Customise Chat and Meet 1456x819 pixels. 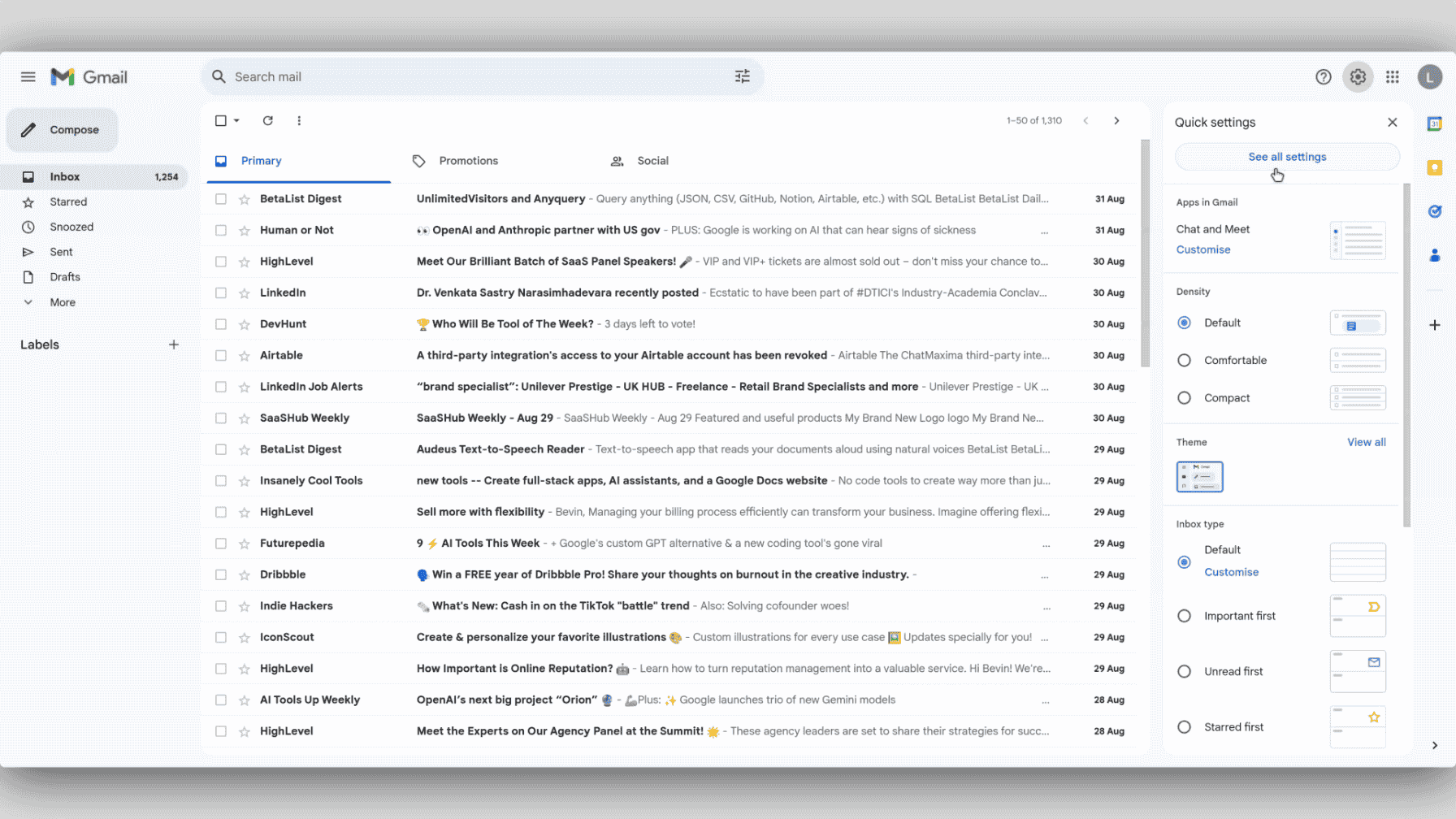pyautogui.click(x=1203, y=249)
